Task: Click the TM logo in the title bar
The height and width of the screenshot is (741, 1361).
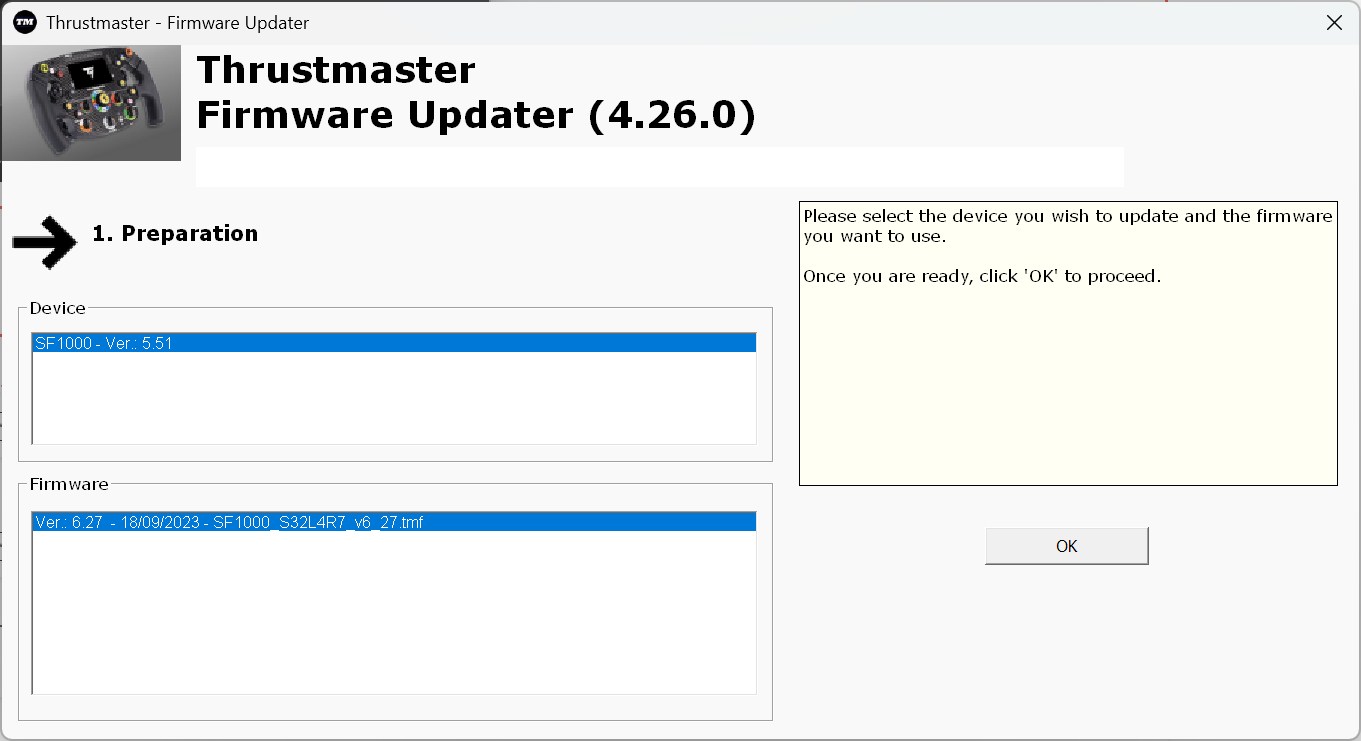Action: (x=25, y=22)
